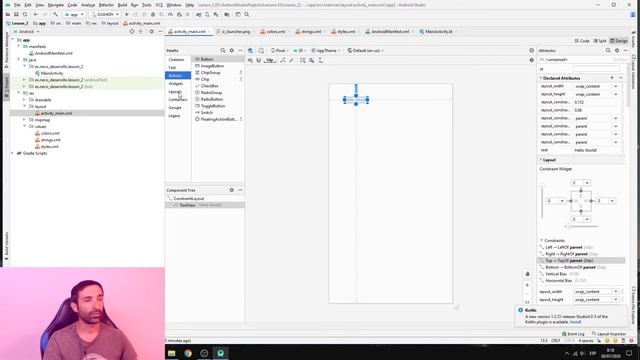The height and width of the screenshot is (360, 640).
Task: Collapse the Layout section in Attributes
Action: (x=541, y=160)
